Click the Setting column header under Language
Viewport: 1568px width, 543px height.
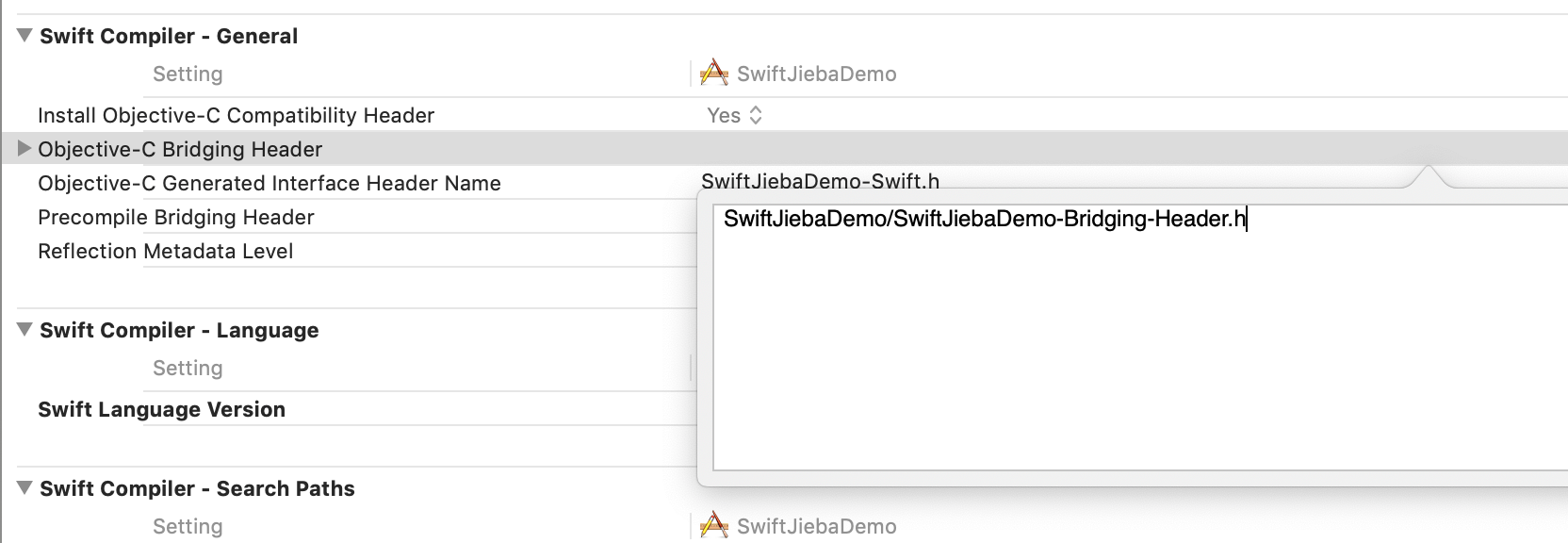tap(188, 368)
